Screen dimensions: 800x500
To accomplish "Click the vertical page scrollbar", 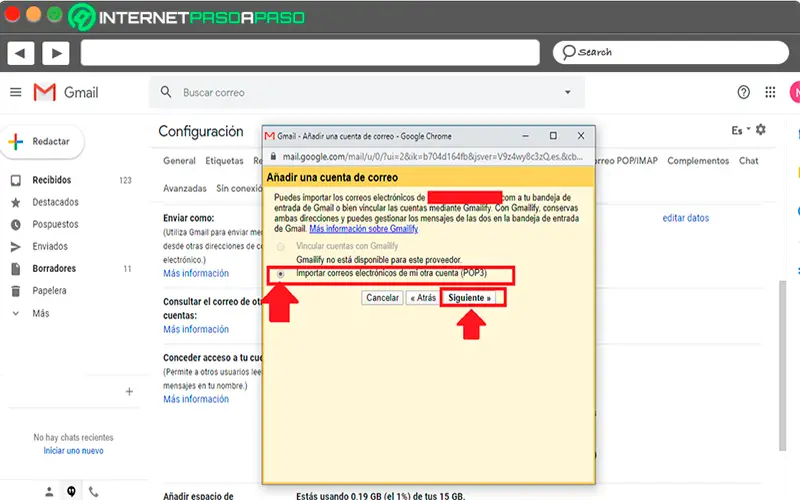I will [782, 365].
